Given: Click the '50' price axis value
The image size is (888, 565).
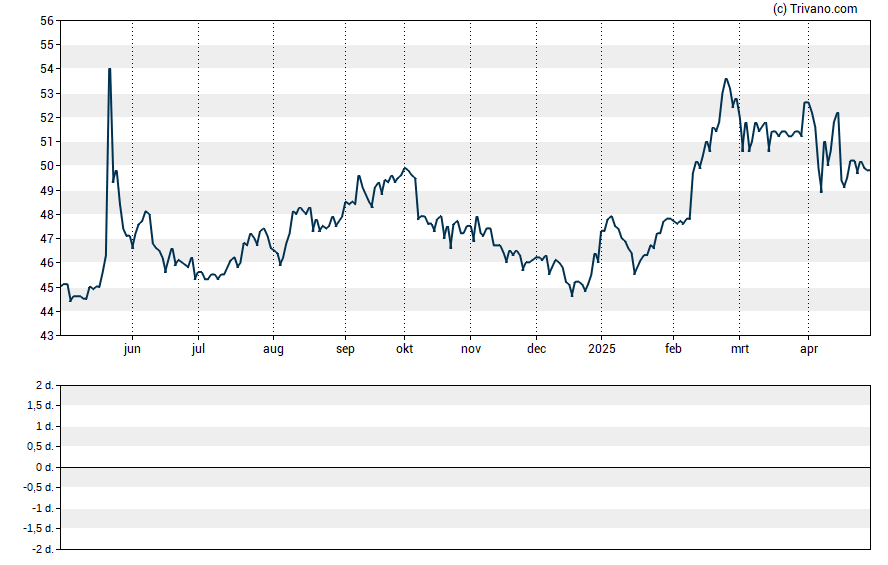Looking at the screenshot, I should [x=47, y=166].
